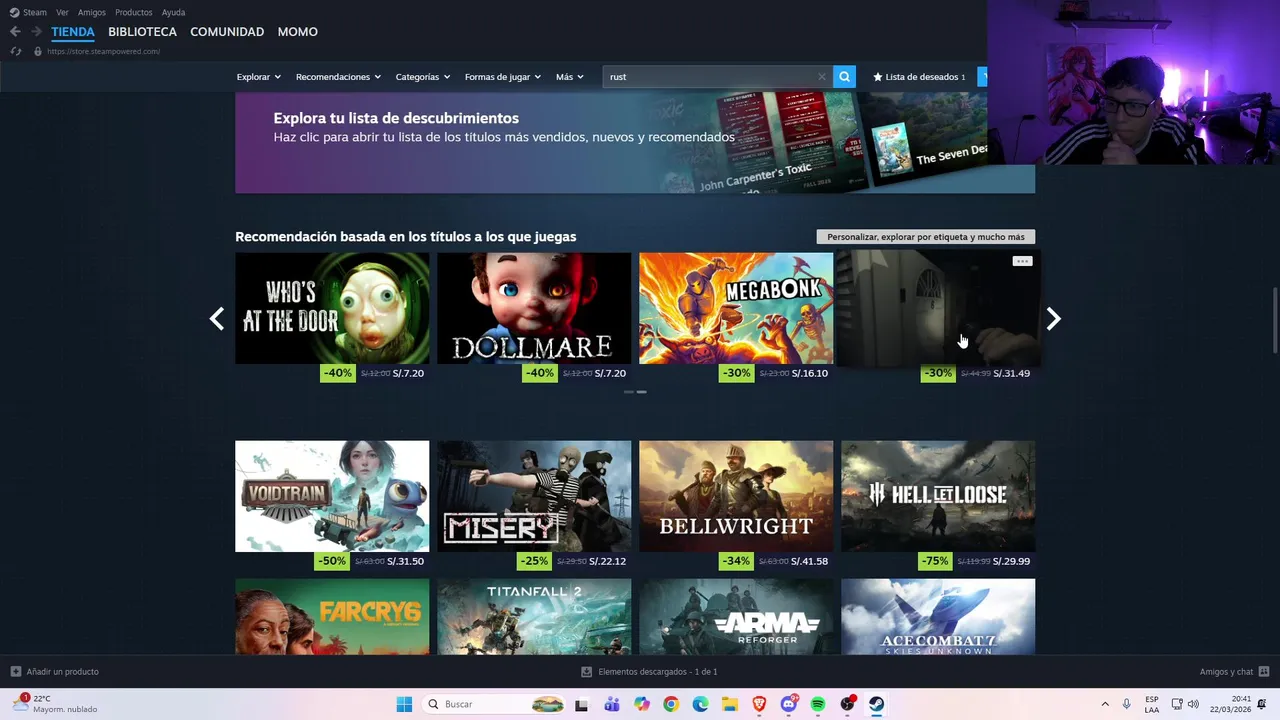Open the Hell Let Loose game card
The image size is (1280, 720).
pyautogui.click(x=938, y=496)
